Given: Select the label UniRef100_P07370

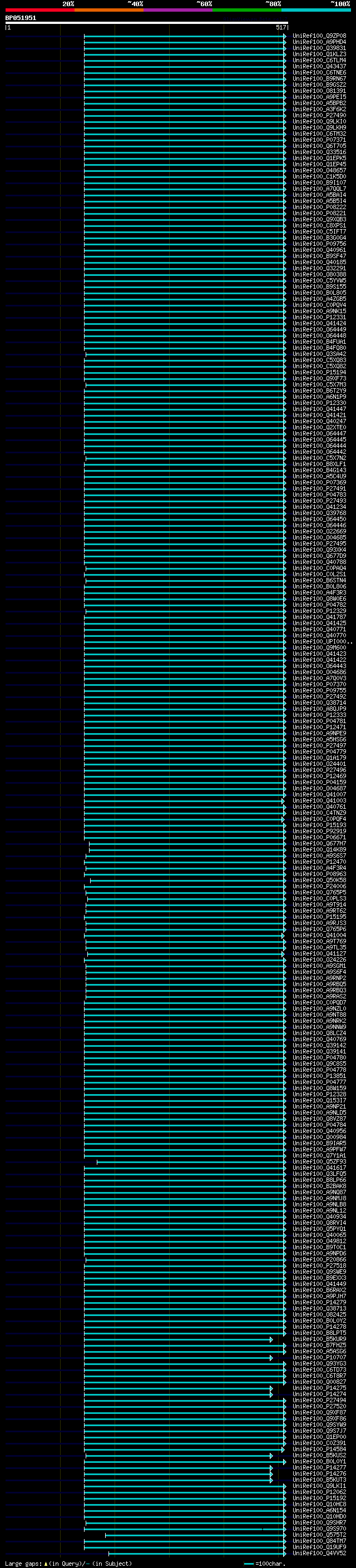Looking at the screenshot, I should tap(319, 685).
